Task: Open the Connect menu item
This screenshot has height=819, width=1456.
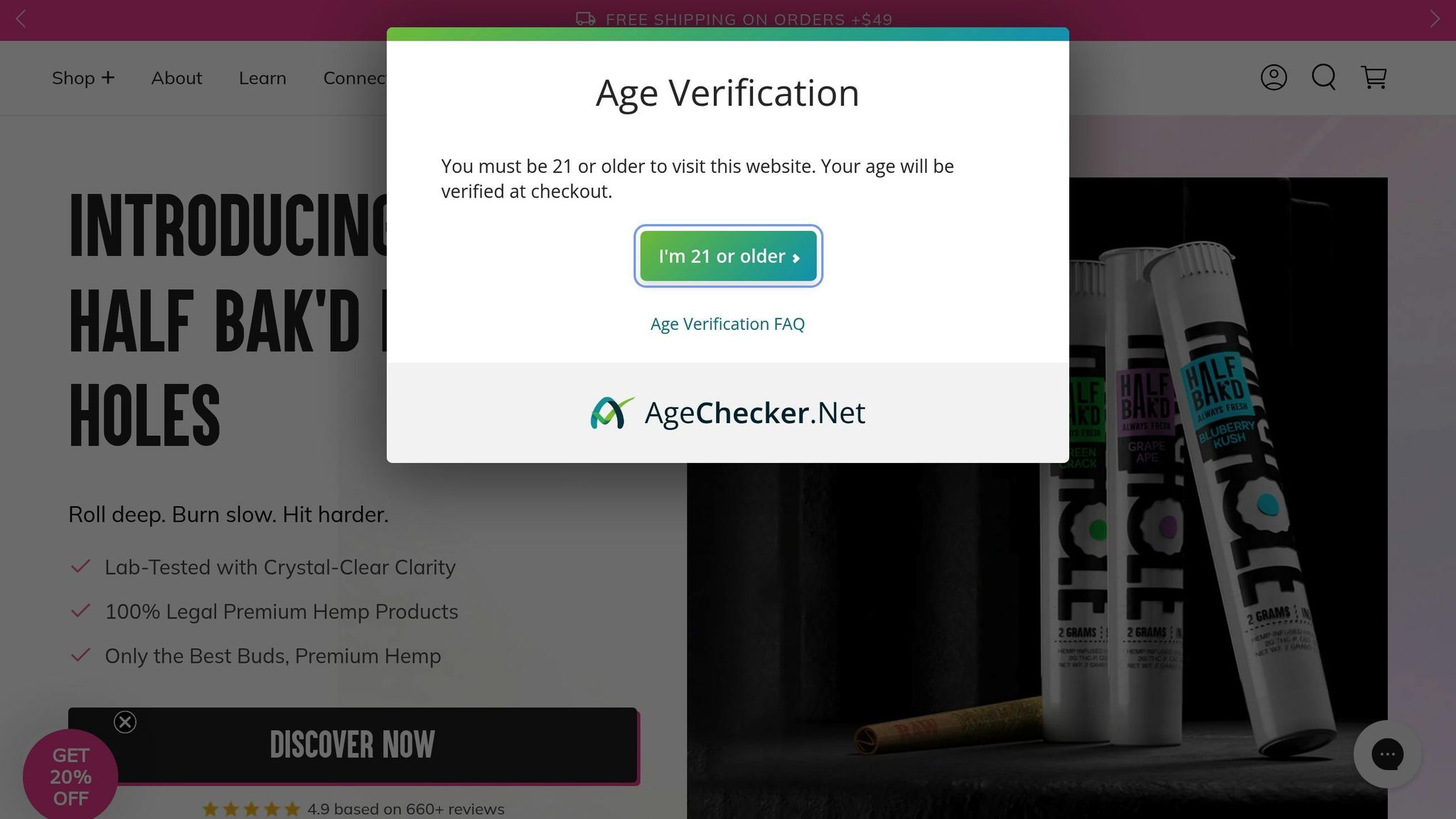Action: [355, 78]
